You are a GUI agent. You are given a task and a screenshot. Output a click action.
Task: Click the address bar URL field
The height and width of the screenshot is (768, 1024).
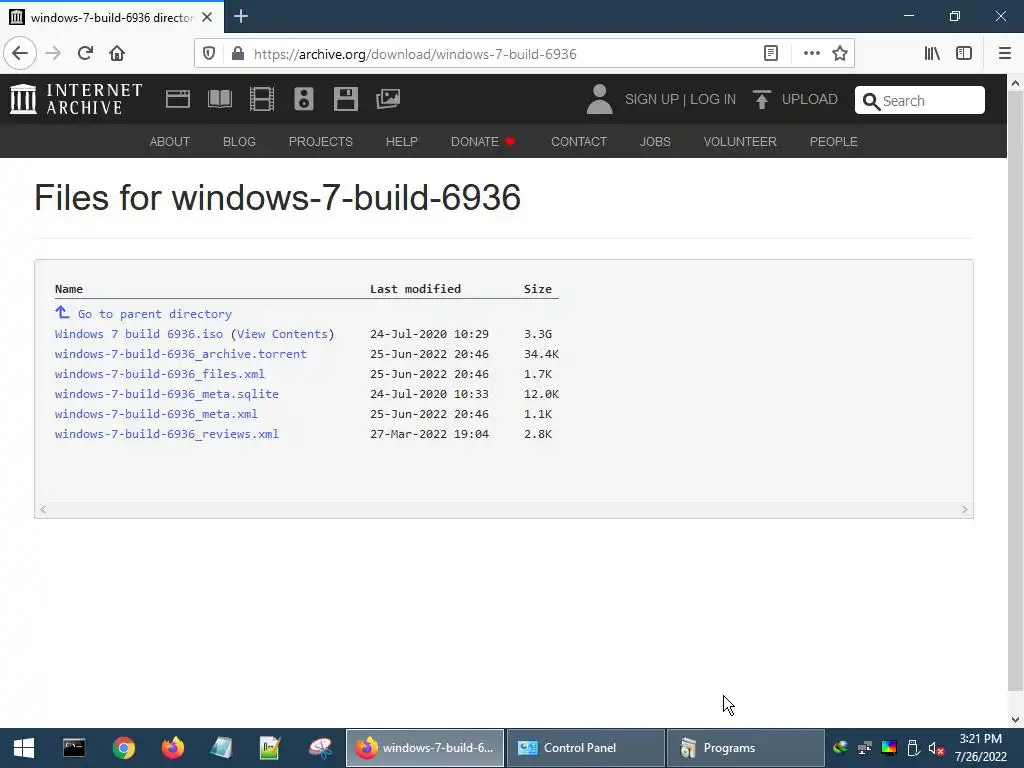pyautogui.click(x=503, y=54)
